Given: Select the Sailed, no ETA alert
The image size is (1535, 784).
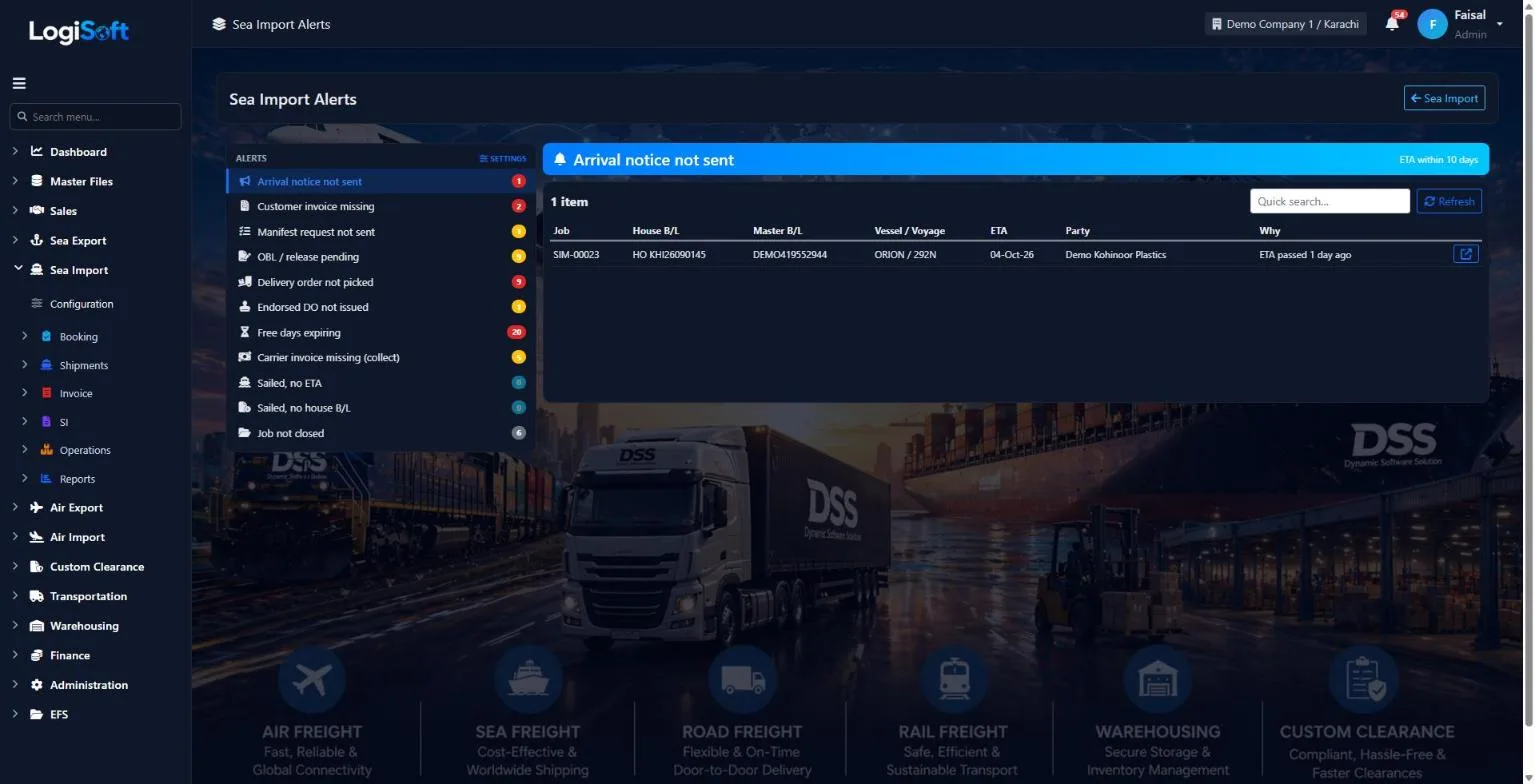Looking at the screenshot, I should [x=380, y=383].
